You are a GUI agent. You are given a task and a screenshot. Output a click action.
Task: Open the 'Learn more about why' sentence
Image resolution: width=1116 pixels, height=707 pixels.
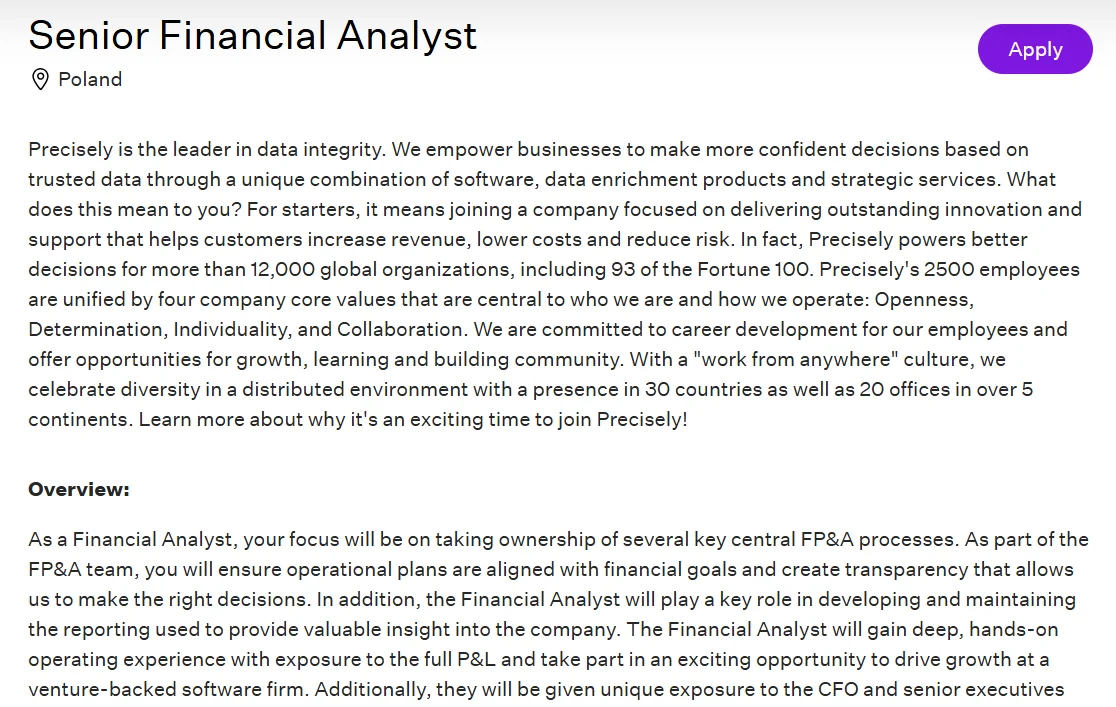pyautogui.click(x=413, y=419)
